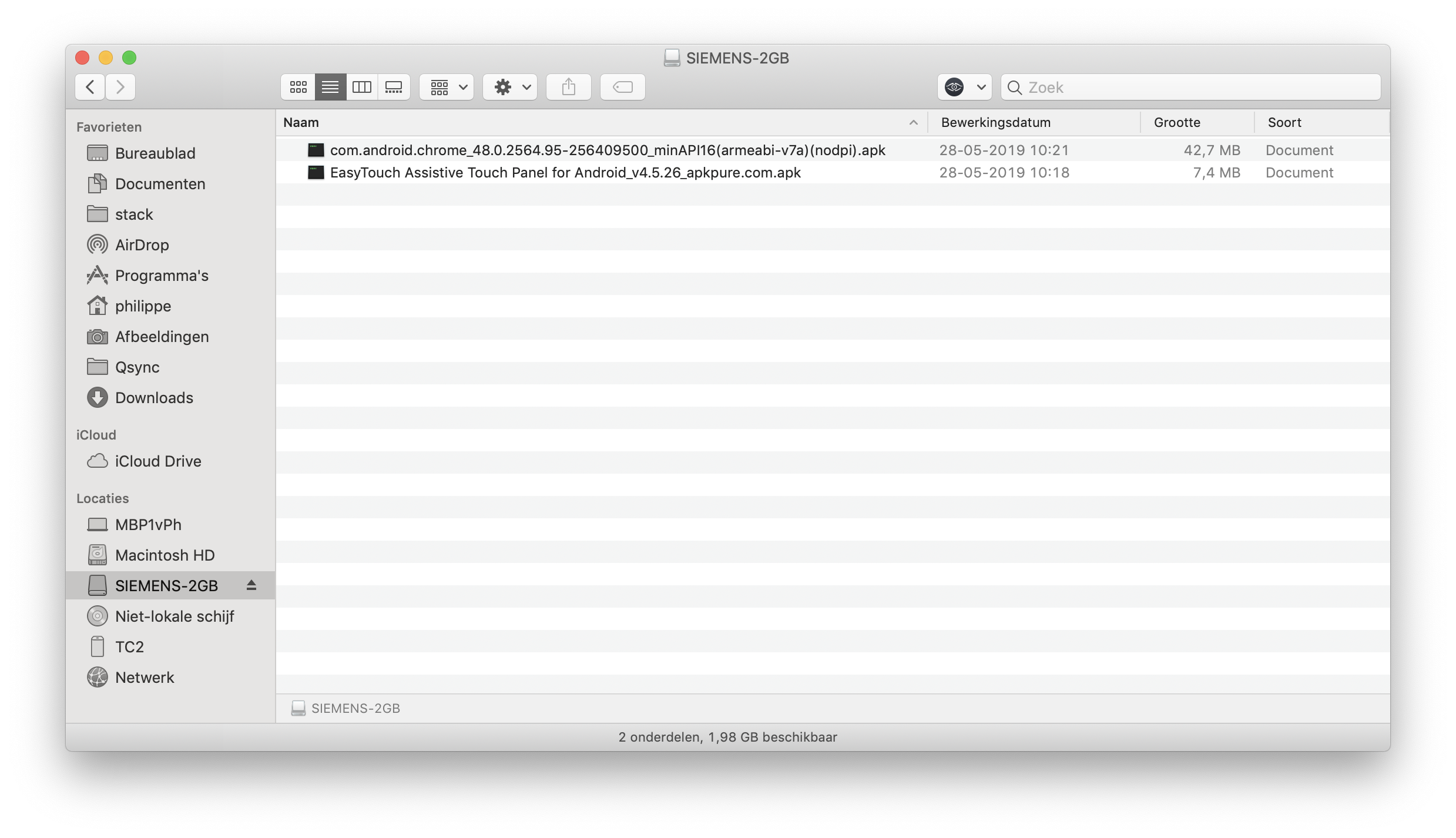This screenshot has width=1456, height=838.
Task: Go back with the left arrow
Action: pyautogui.click(x=90, y=88)
